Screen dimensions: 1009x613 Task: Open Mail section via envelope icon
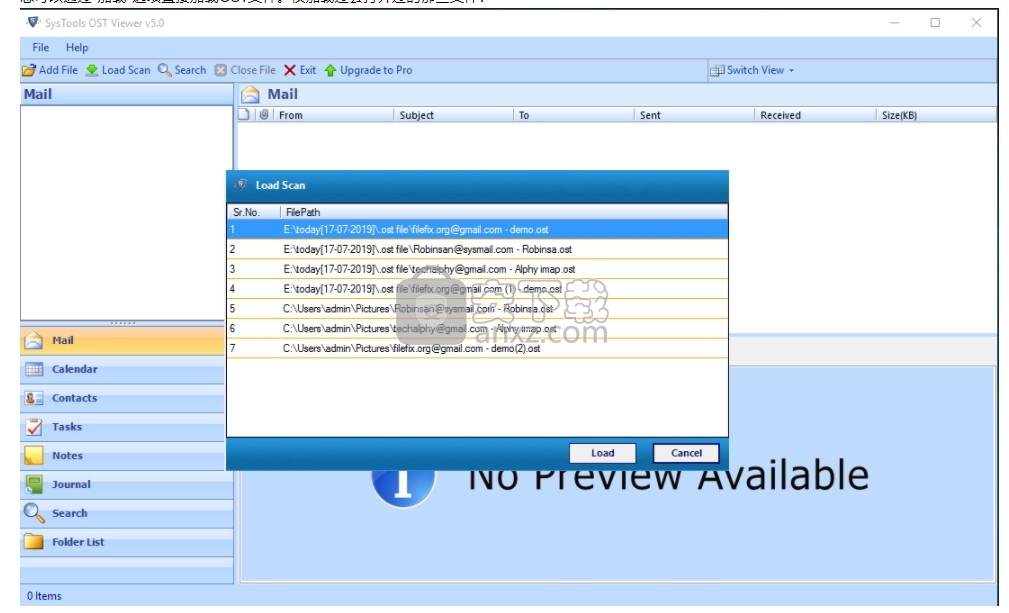33,340
